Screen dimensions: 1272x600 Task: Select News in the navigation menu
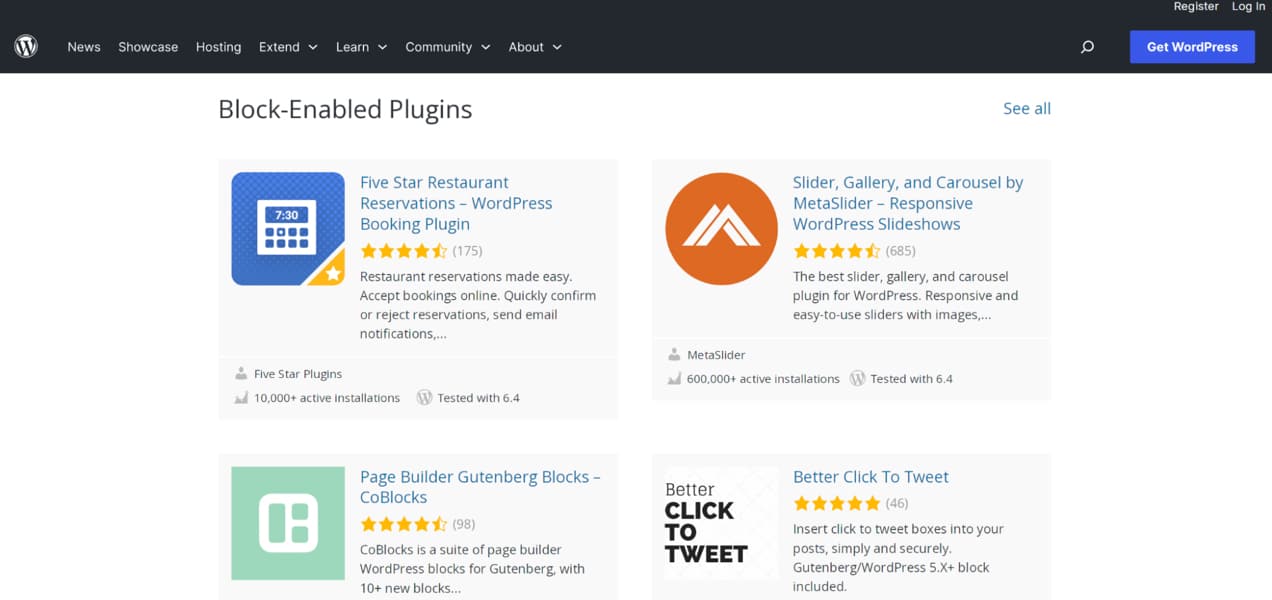(x=83, y=47)
